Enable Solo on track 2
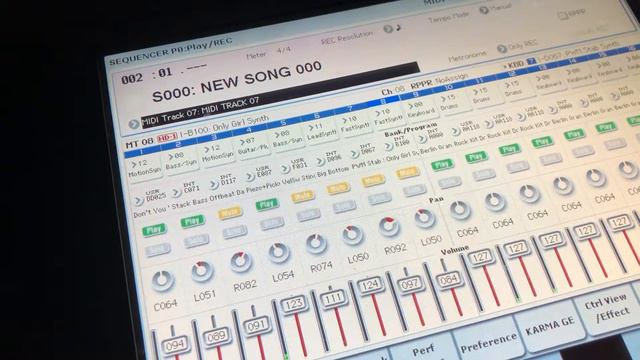This screenshot has width=640, height=360. (196, 240)
